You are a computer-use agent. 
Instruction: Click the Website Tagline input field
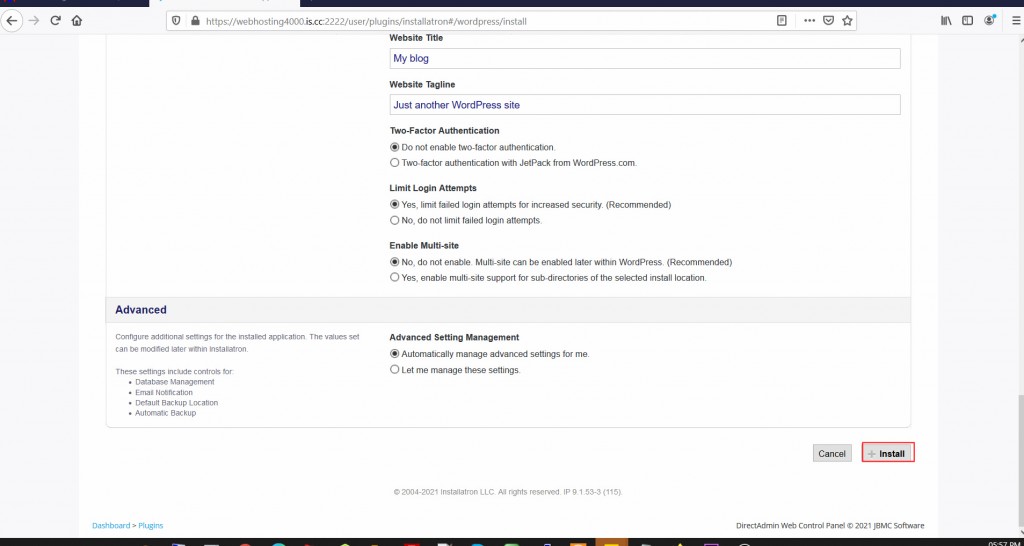645,104
